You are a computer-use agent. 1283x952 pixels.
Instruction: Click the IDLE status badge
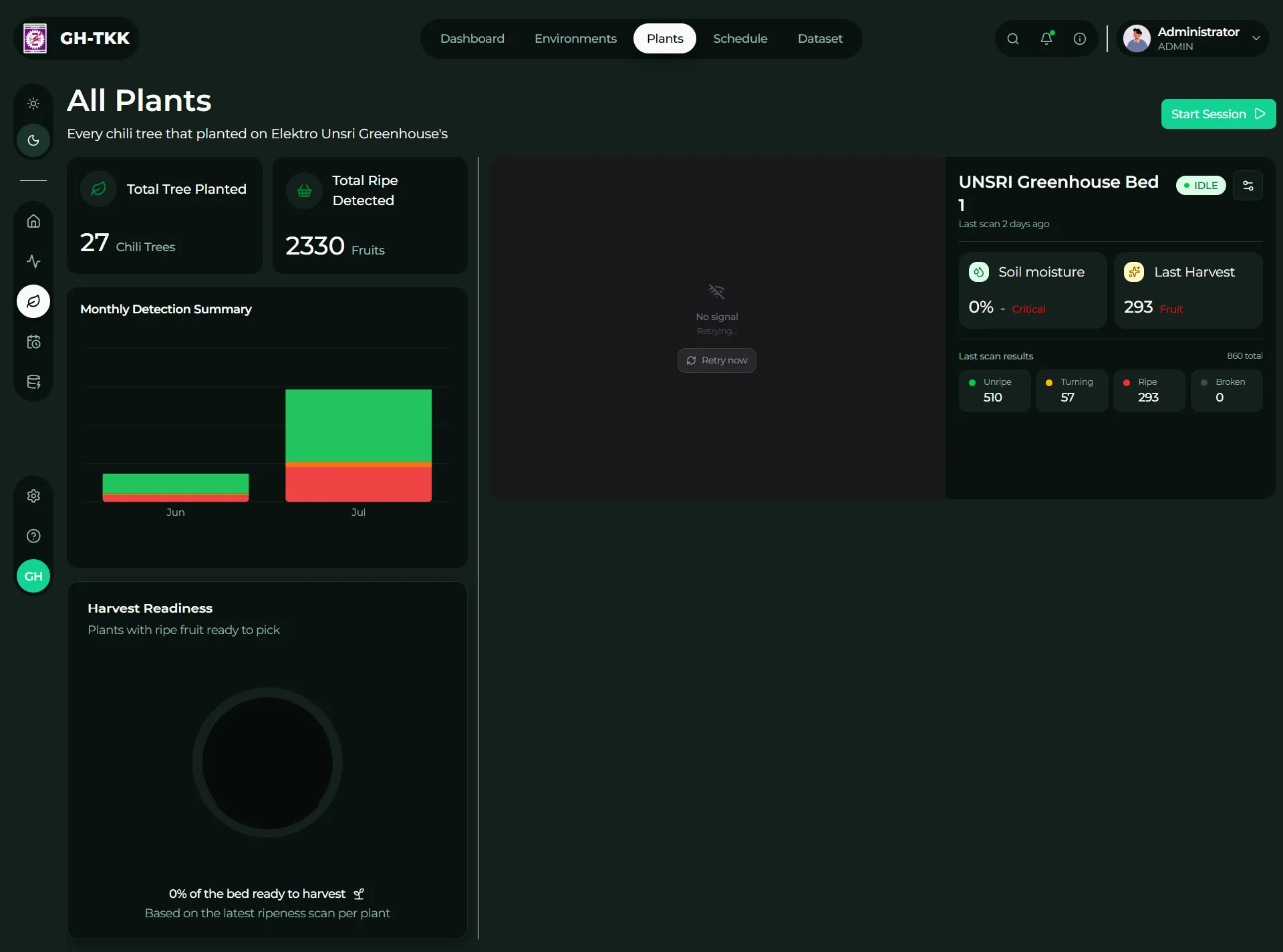click(x=1201, y=186)
